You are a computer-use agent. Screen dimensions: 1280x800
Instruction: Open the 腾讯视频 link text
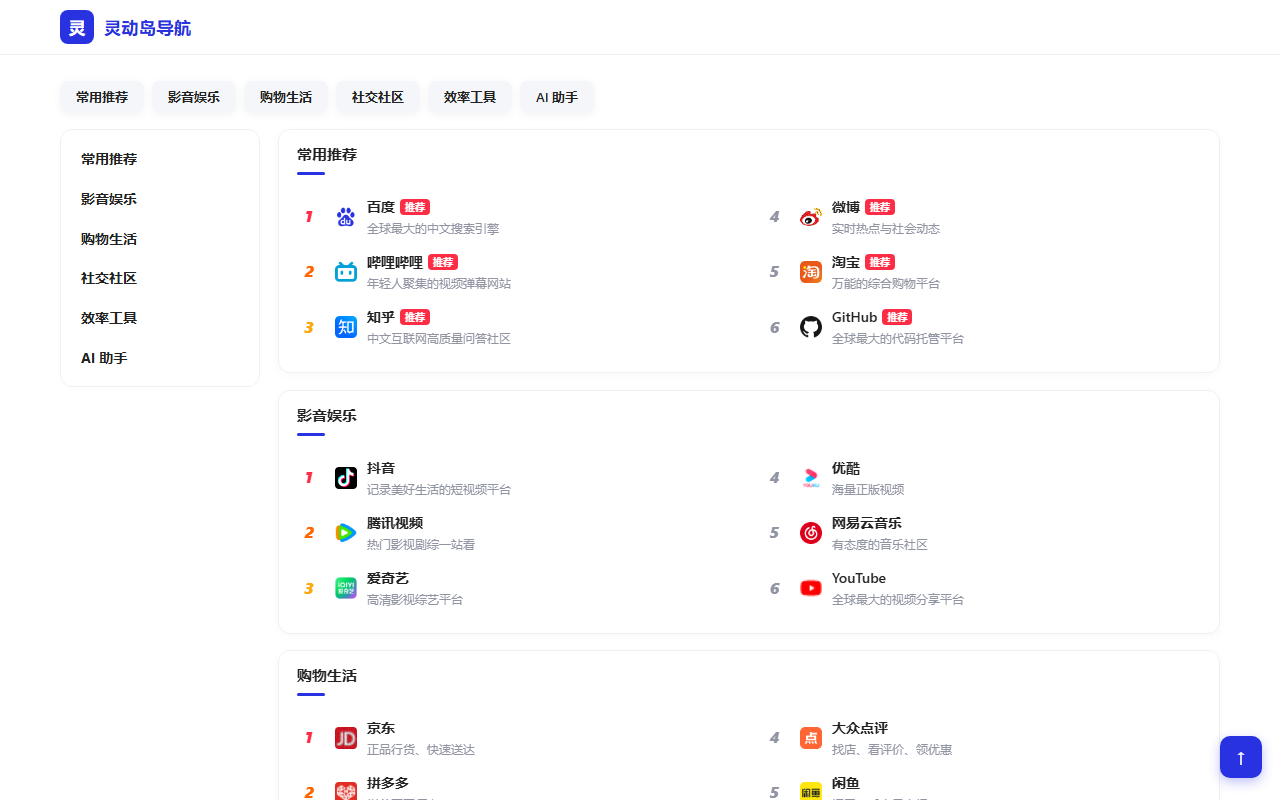[395, 523]
